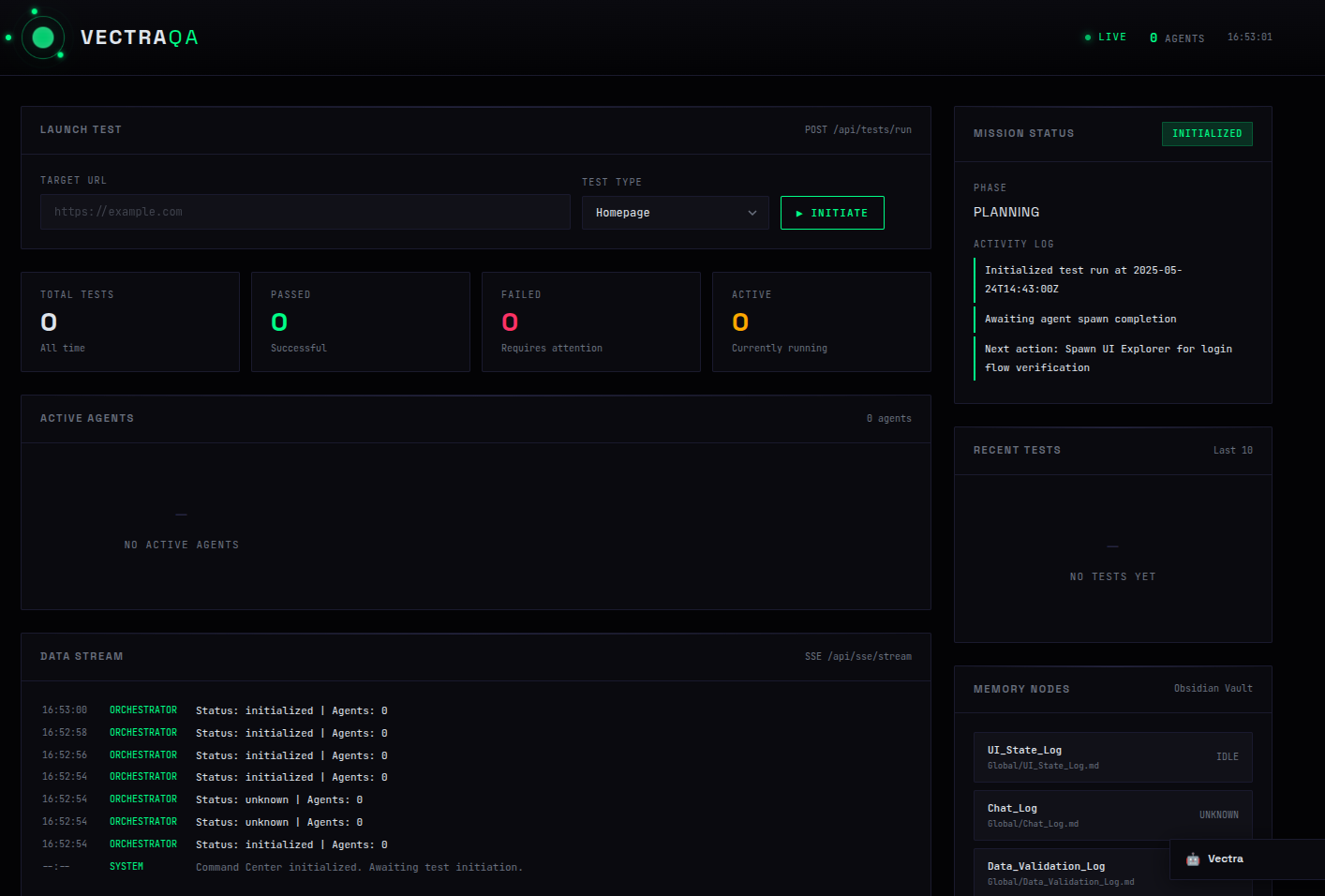Open the Data_Validation_Log memory node
Viewport: 1325px width, 896px height.
tap(1071, 873)
